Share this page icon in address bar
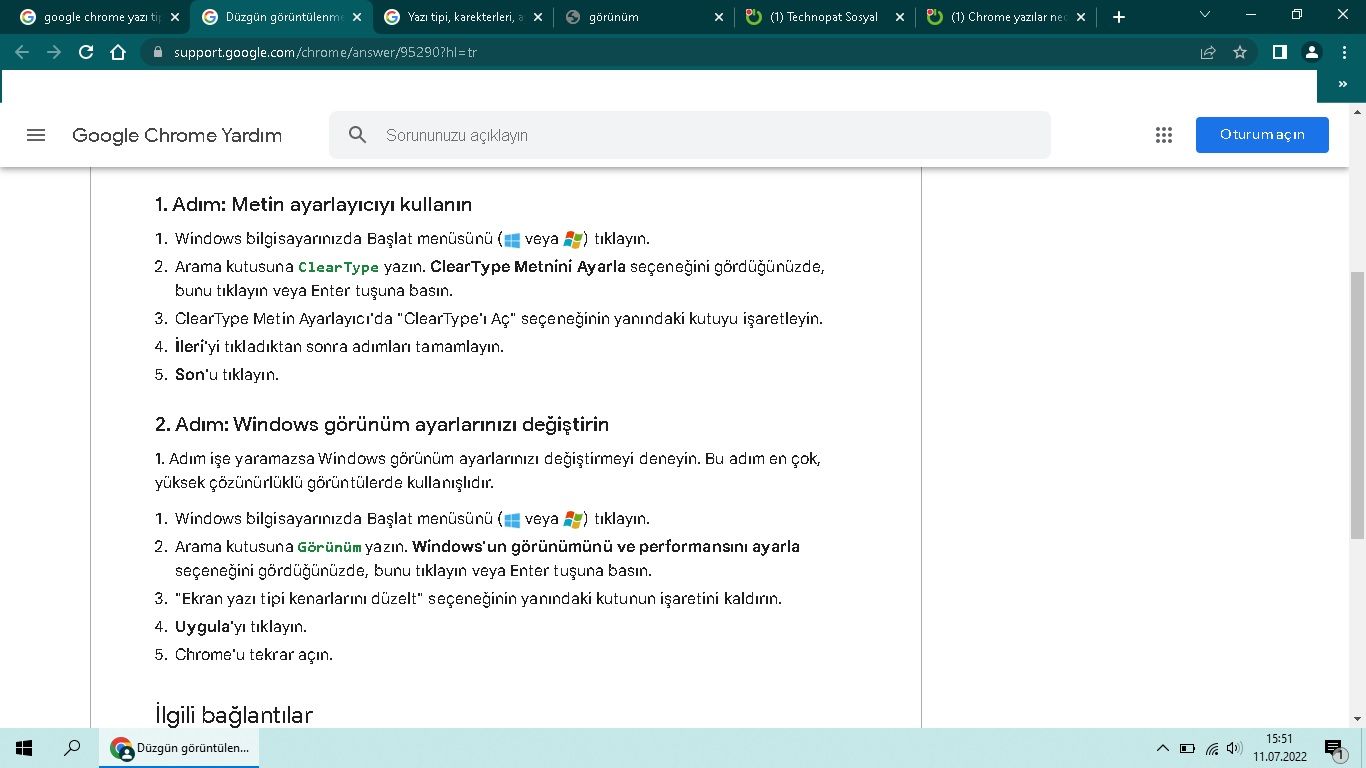 (x=1208, y=52)
